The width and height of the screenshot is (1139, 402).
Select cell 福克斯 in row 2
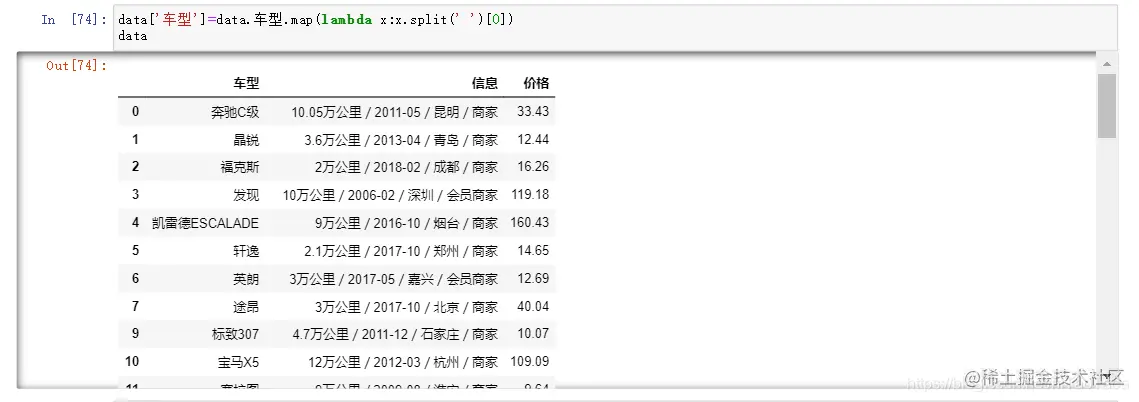[240, 167]
